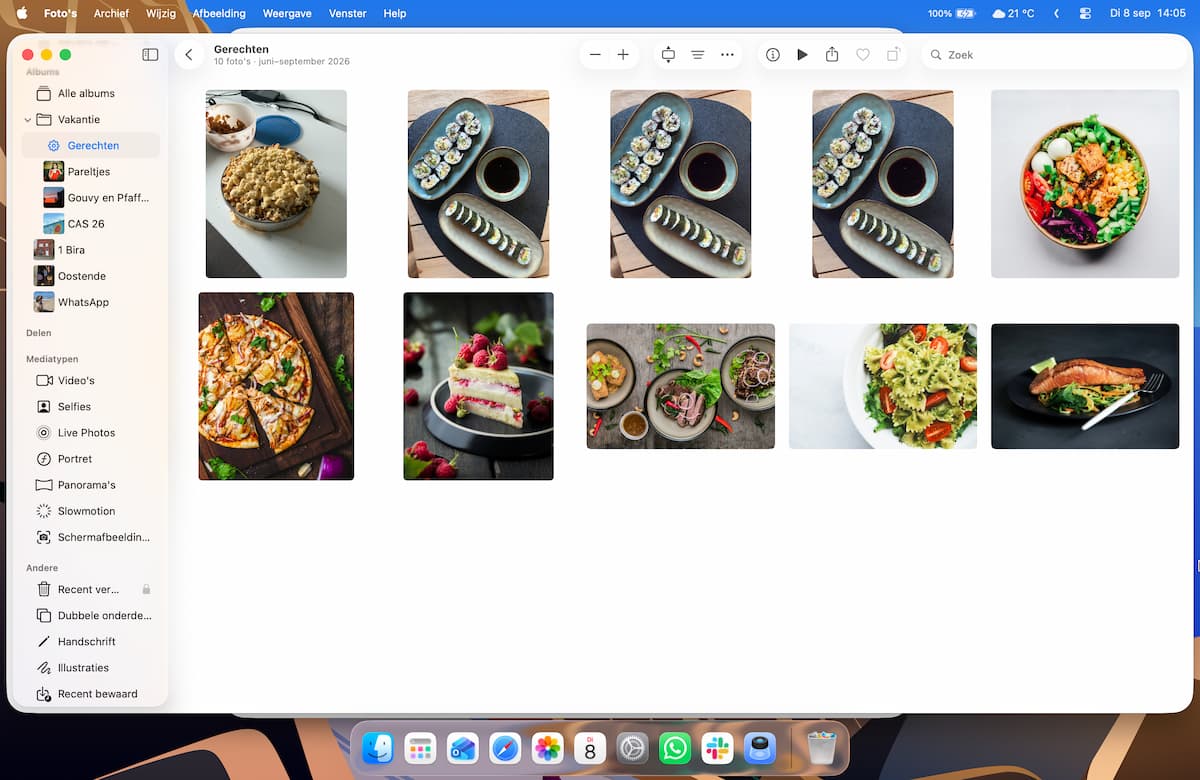
Task: Go back using the toolbar back chevron
Action: pos(189,55)
